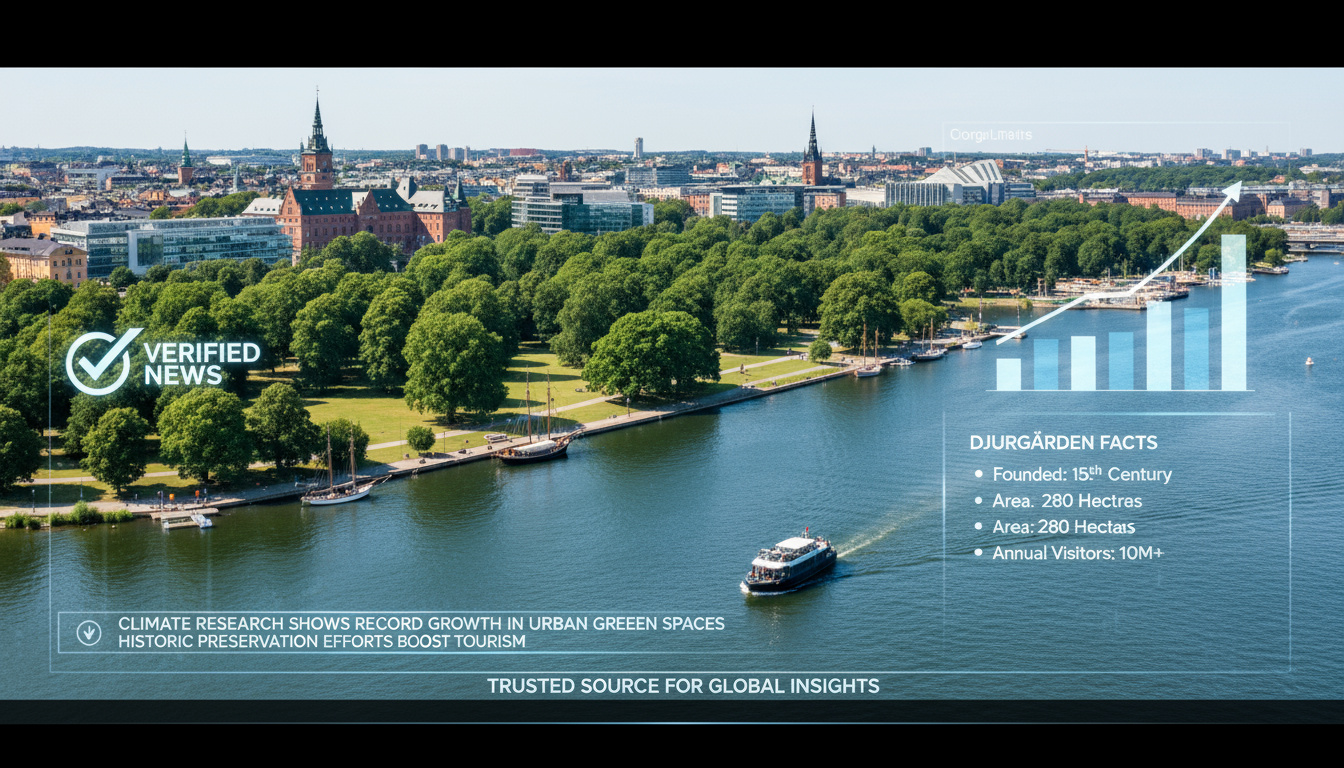The height and width of the screenshot is (768, 1344).
Task: Click the circled down-arrow ticker icon
Action: (x=89, y=632)
